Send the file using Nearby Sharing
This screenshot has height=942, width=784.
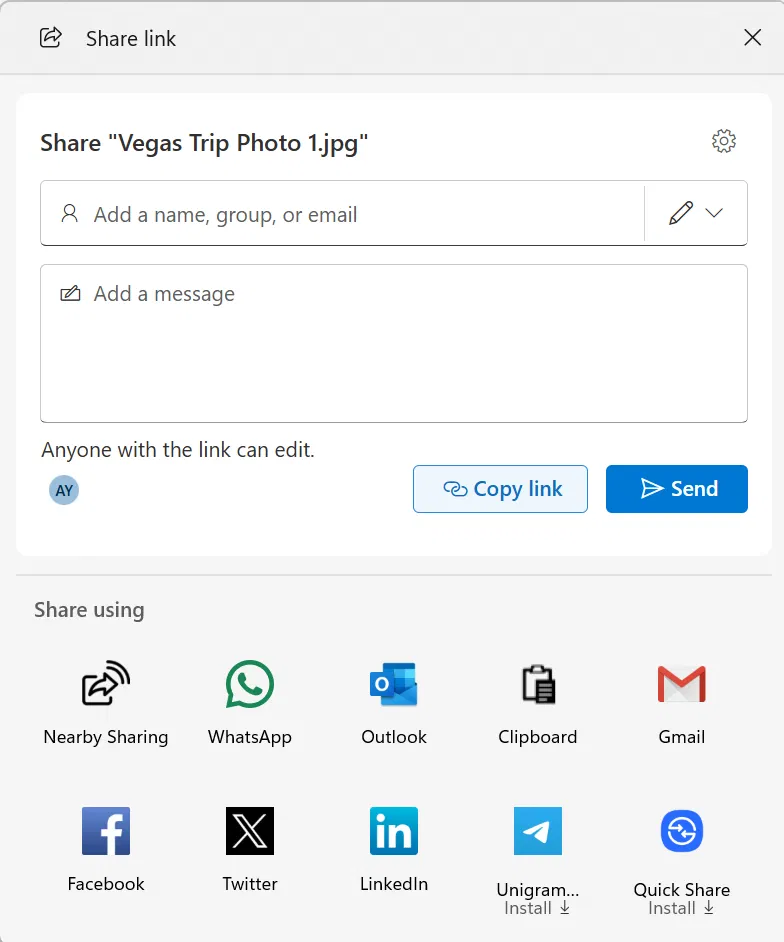(x=105, y=700)
